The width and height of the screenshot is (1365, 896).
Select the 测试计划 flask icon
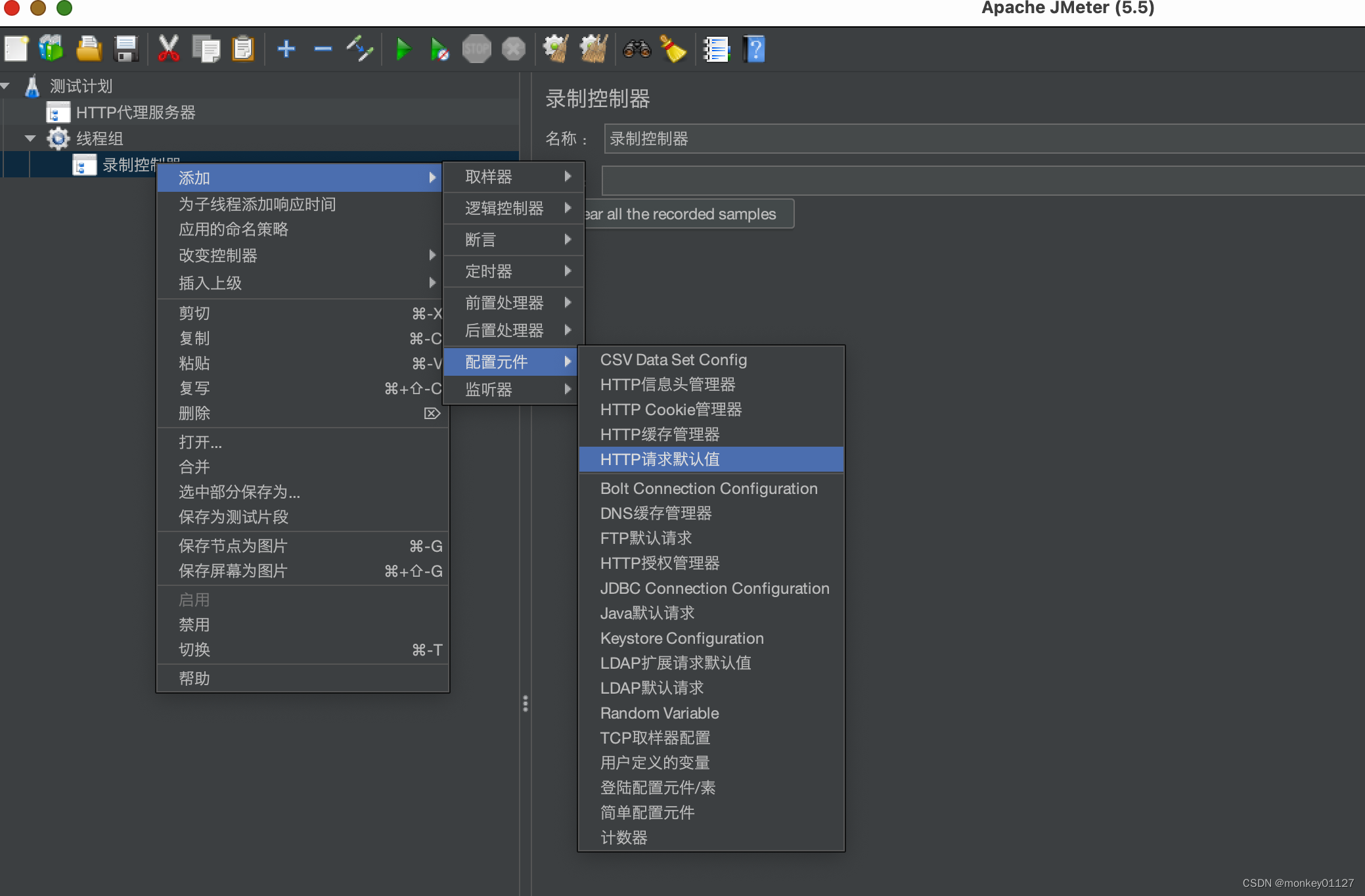click(32, 86)
